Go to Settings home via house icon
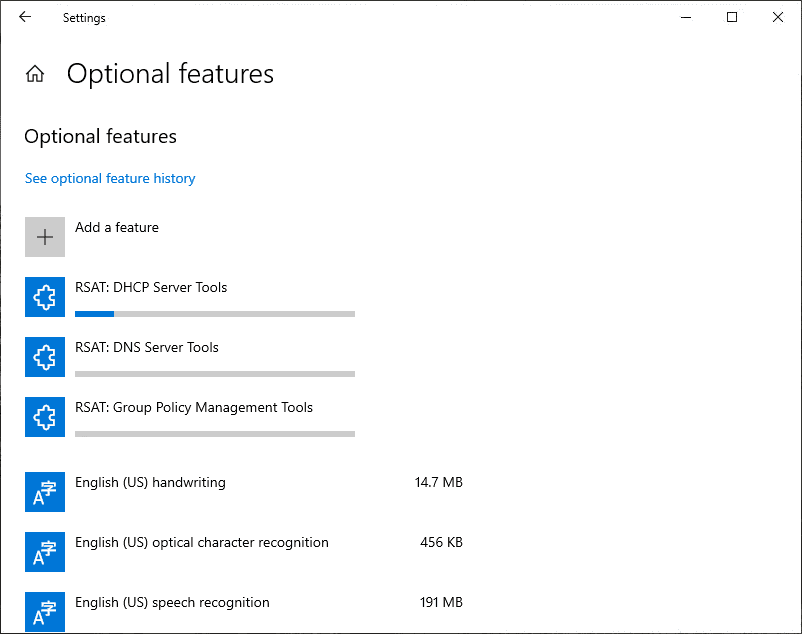Screen dimensions: 802x634 click(35, 74)
